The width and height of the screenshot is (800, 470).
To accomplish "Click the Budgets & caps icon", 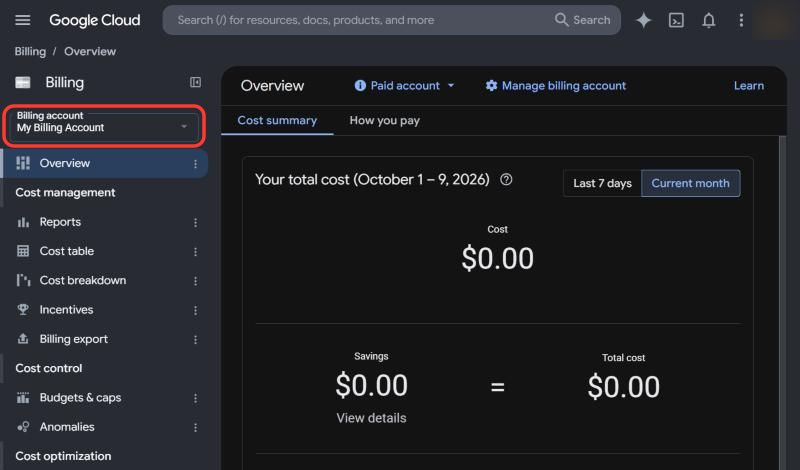I will tap(23, 398).
